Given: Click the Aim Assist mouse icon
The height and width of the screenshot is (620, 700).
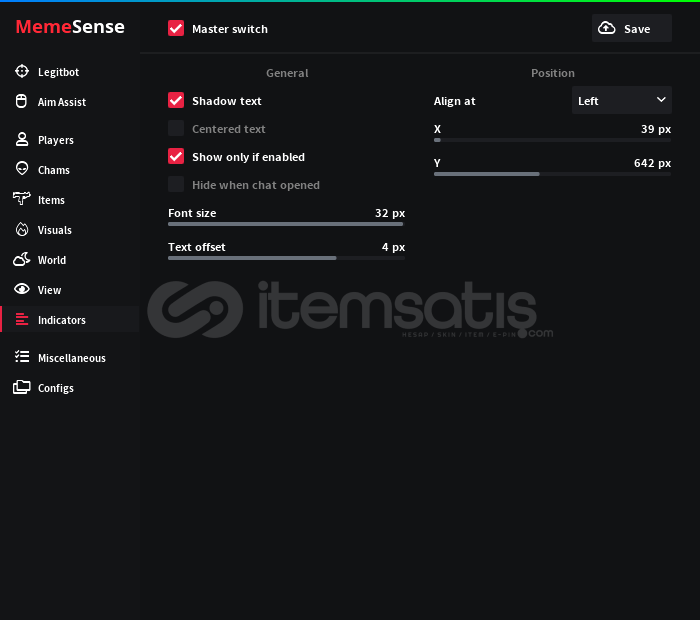Looking at the screenshot, I should [x=21, y=101].
